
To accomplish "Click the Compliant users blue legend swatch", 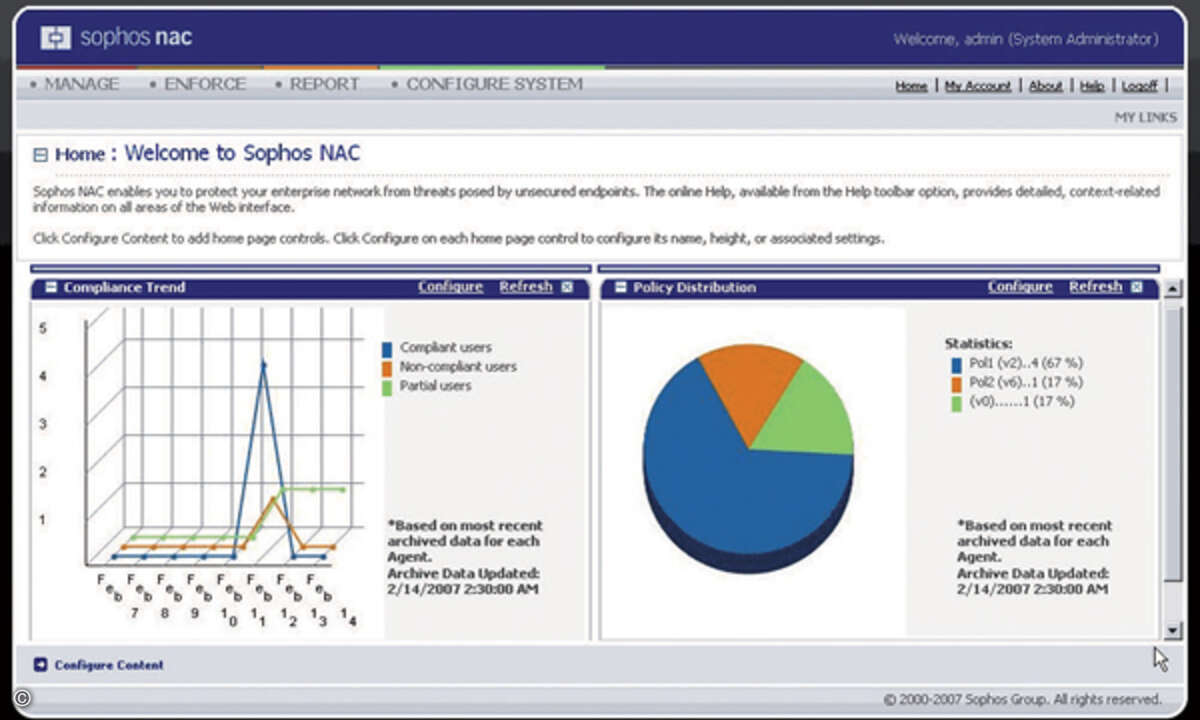I will click(387, 349).
